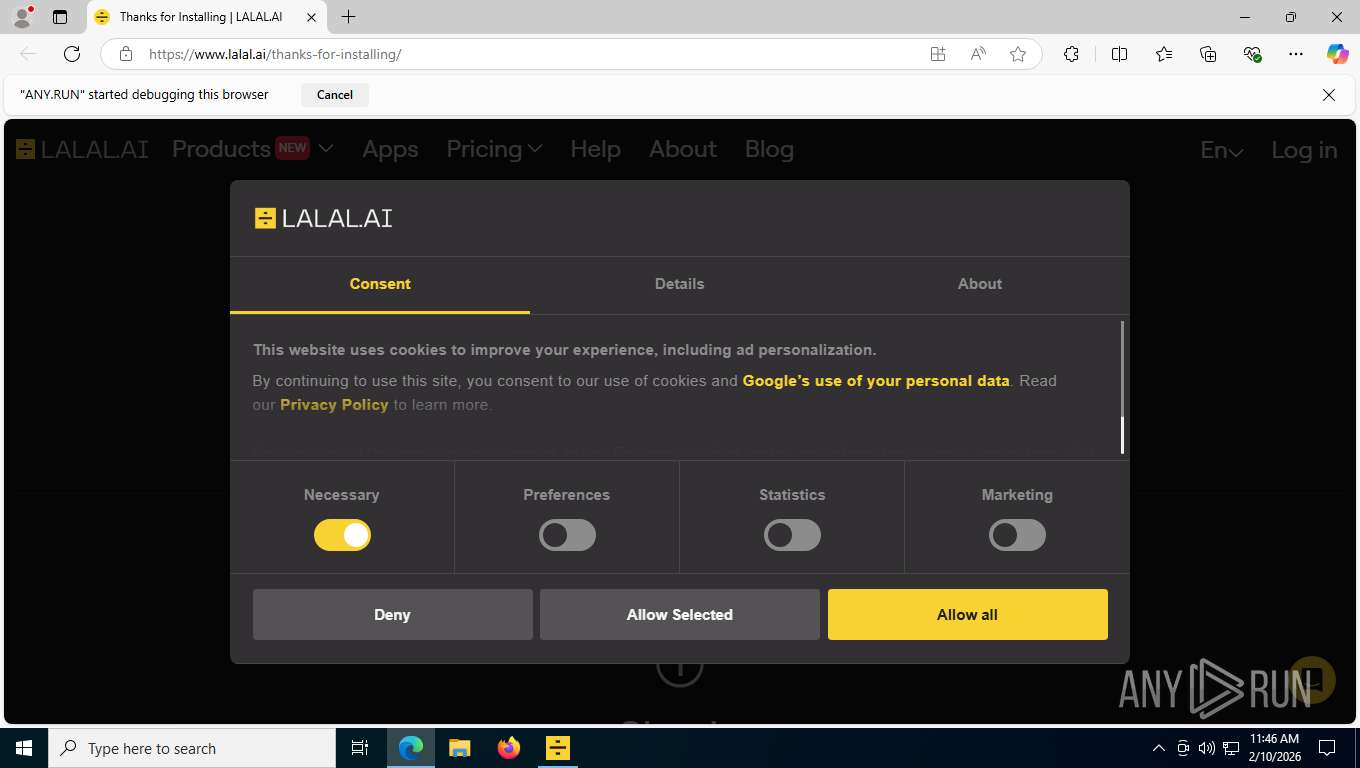
Task: Click the taskbar clock showing 11:46 AM
Action: click(1274, 748)
